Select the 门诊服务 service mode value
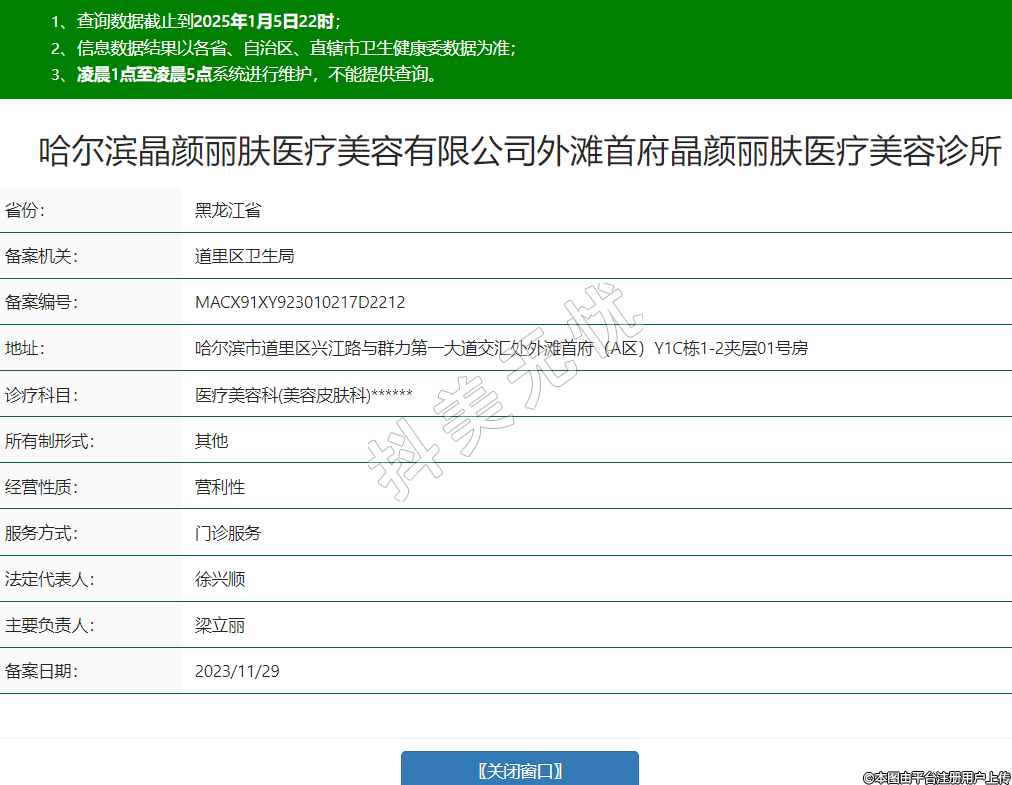This screenshot has height=785, width=1012. 228,533
